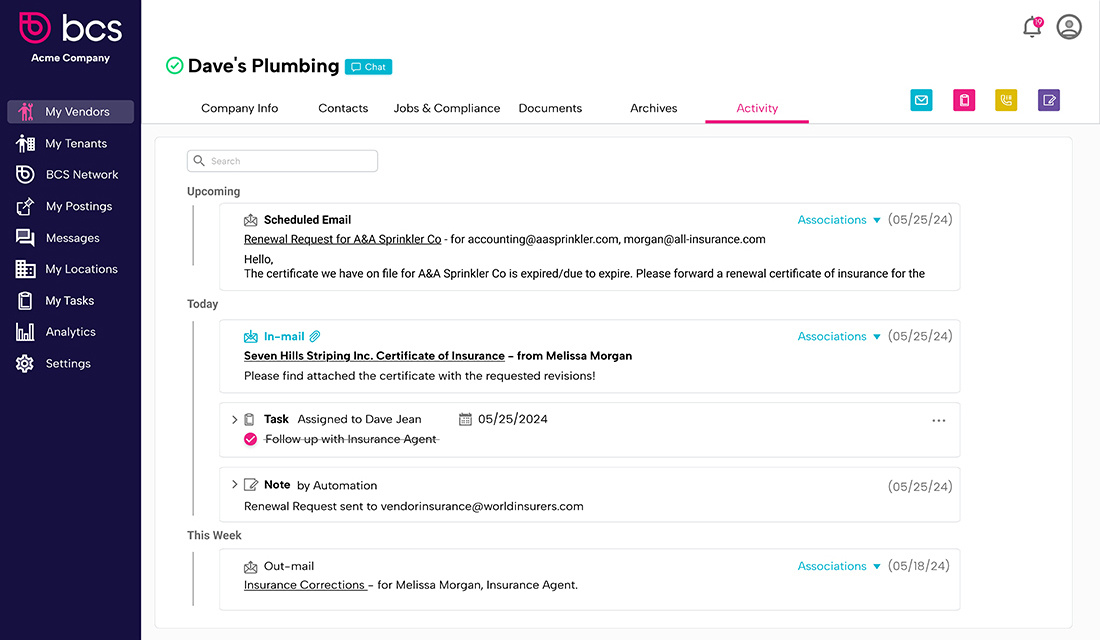Open Associations dropdown on Scheduled Email
Viewport: 1100px width, 640px height.
click(x=839, y=220)
